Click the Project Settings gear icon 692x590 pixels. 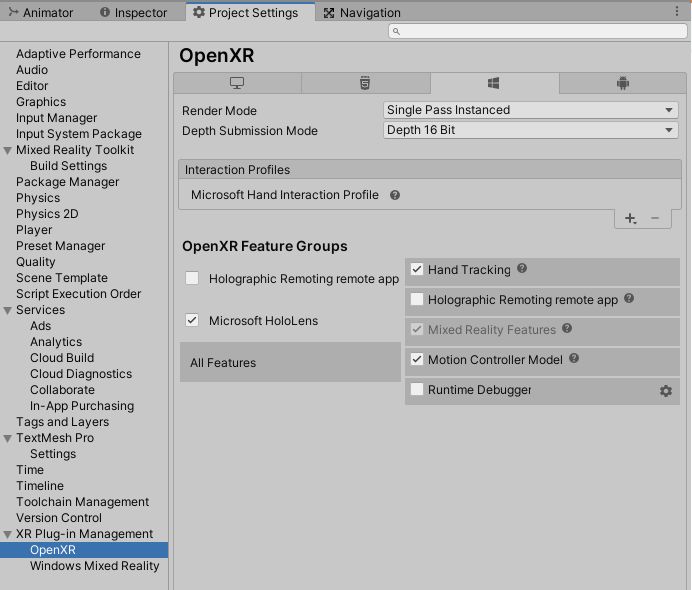[x=199, y=12]
